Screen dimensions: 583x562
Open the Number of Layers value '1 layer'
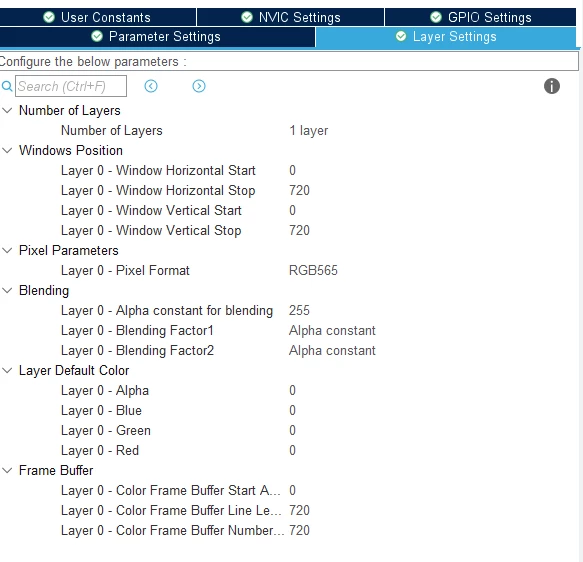[x=309, y=130]
